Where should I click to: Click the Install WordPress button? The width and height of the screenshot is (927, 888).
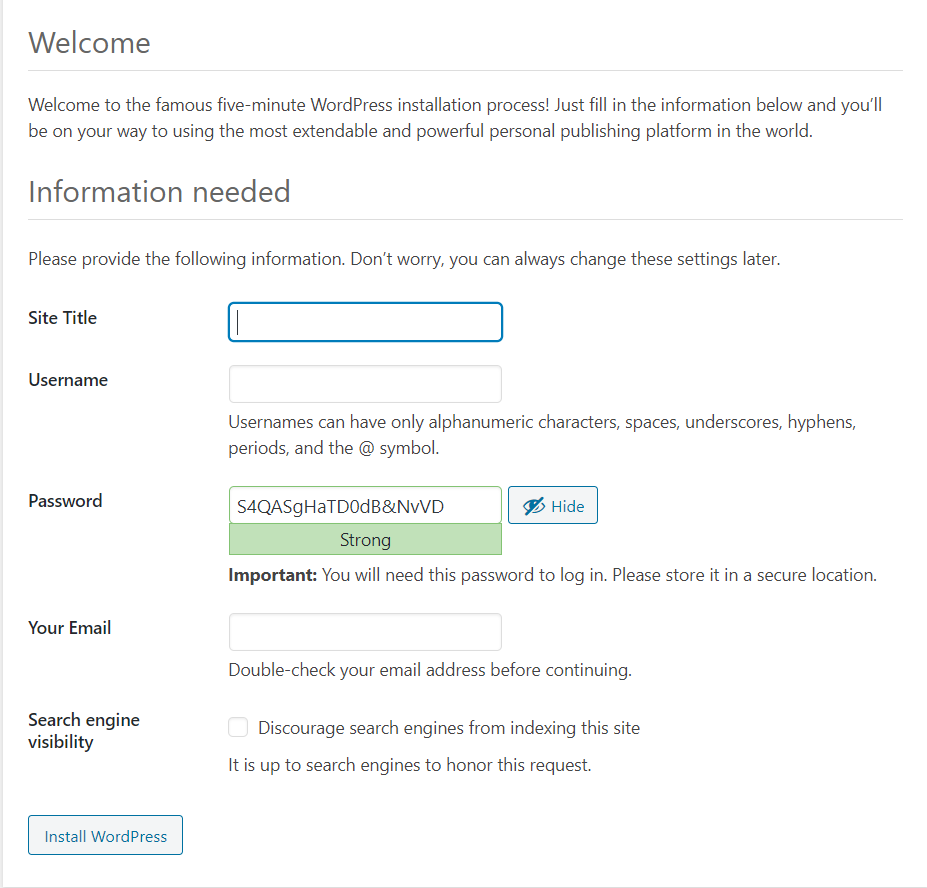(105, 835)
